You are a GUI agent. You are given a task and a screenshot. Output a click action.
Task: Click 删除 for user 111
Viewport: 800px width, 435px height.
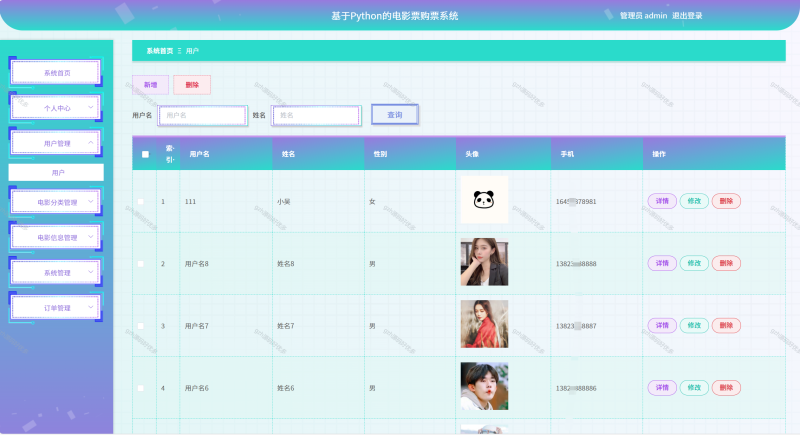click(726, 201)
